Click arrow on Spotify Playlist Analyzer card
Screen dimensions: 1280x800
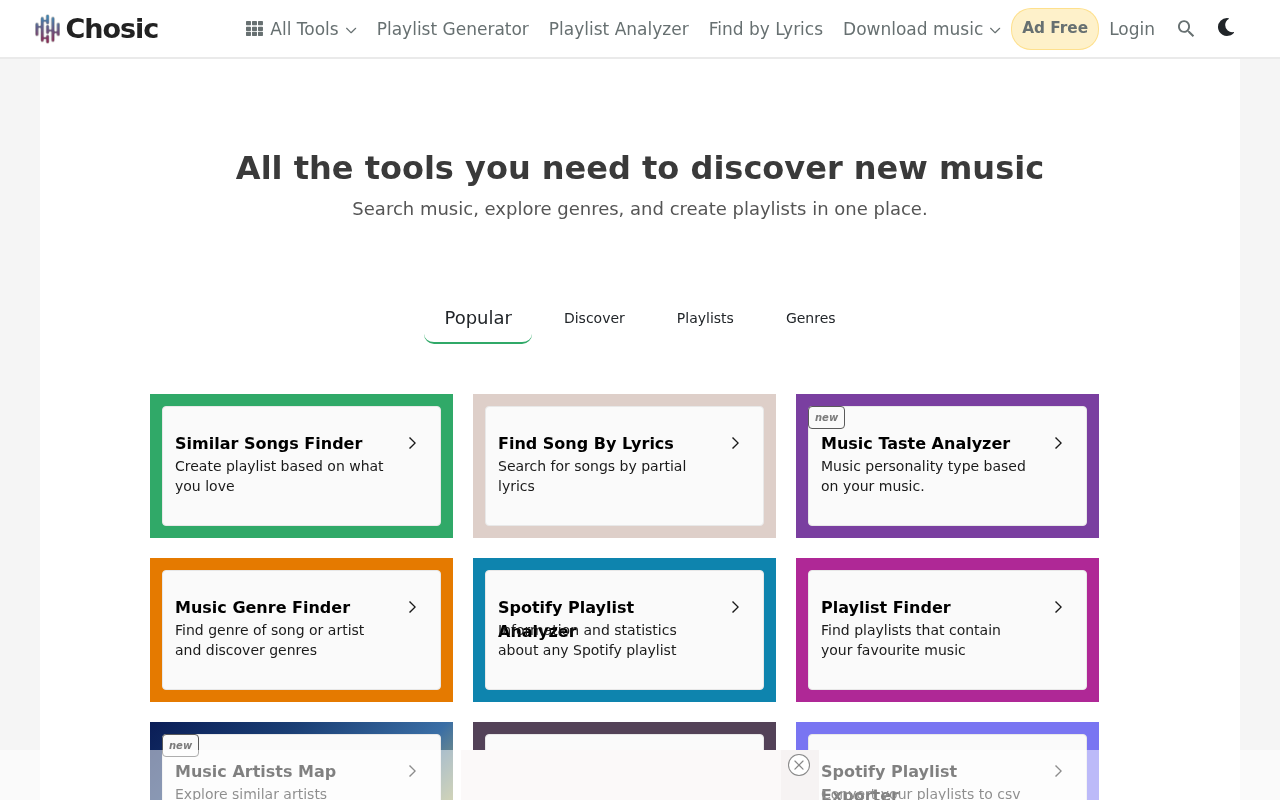(735, 607)
